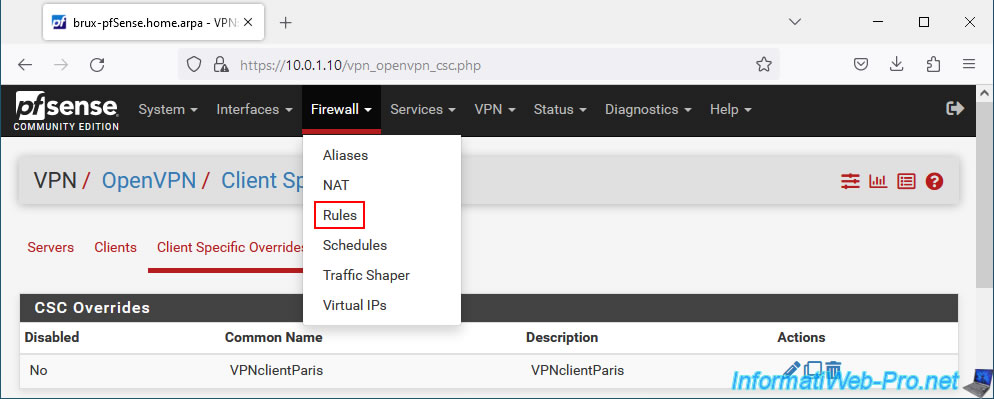The image size is (994, 399).
Task: Open the Related log entries icon
Action: (906, 181)
